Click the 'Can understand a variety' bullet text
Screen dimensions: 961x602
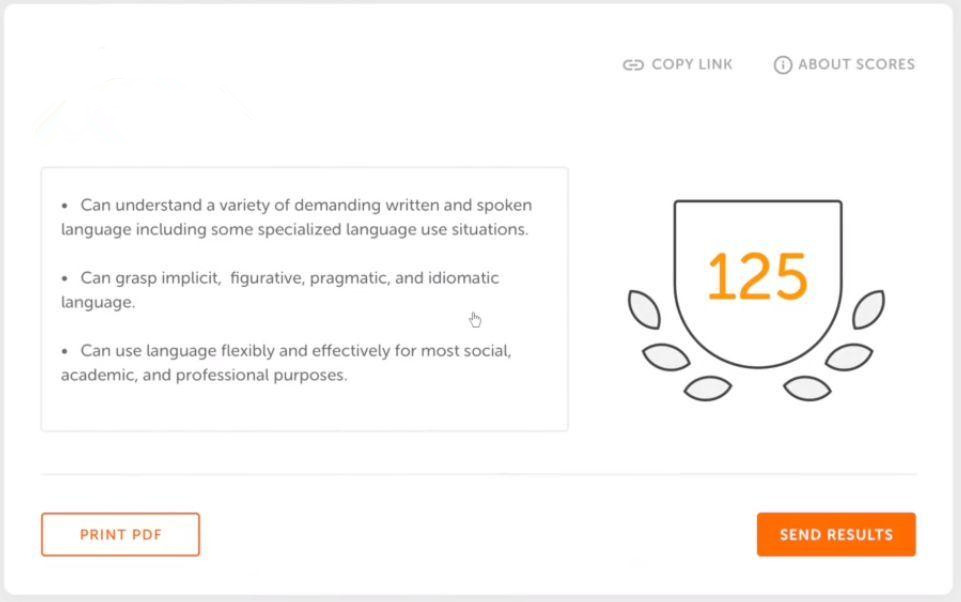[x=297, y=217]
